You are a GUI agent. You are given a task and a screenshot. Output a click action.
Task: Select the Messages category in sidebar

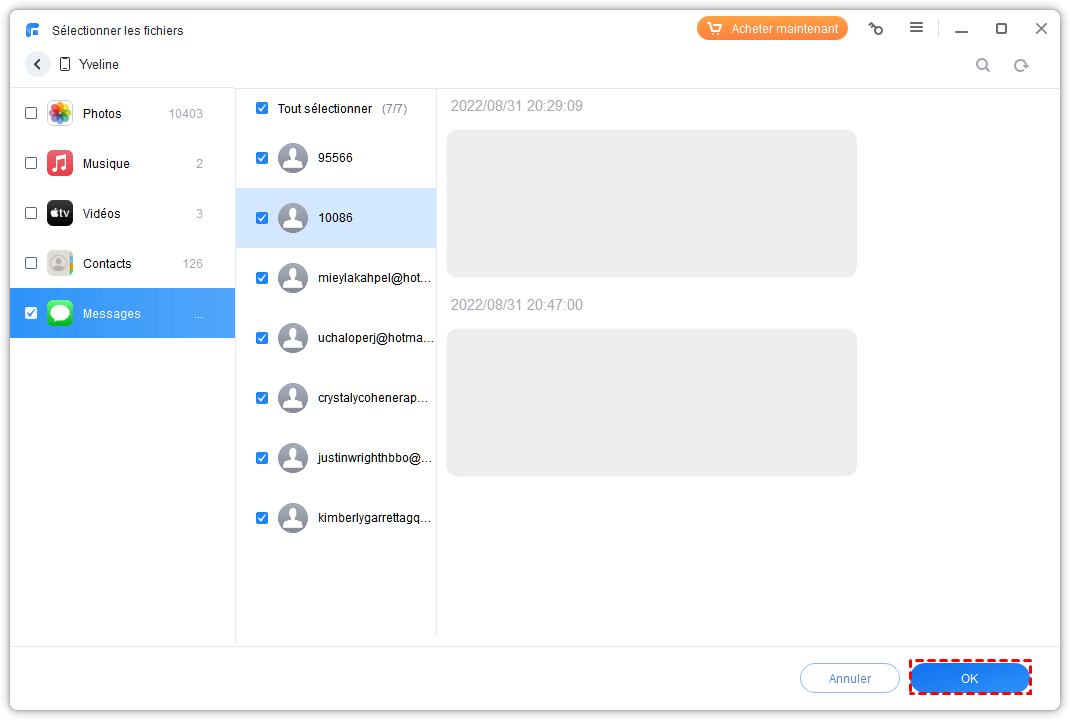pyautogui.click(x=112, y=313)
